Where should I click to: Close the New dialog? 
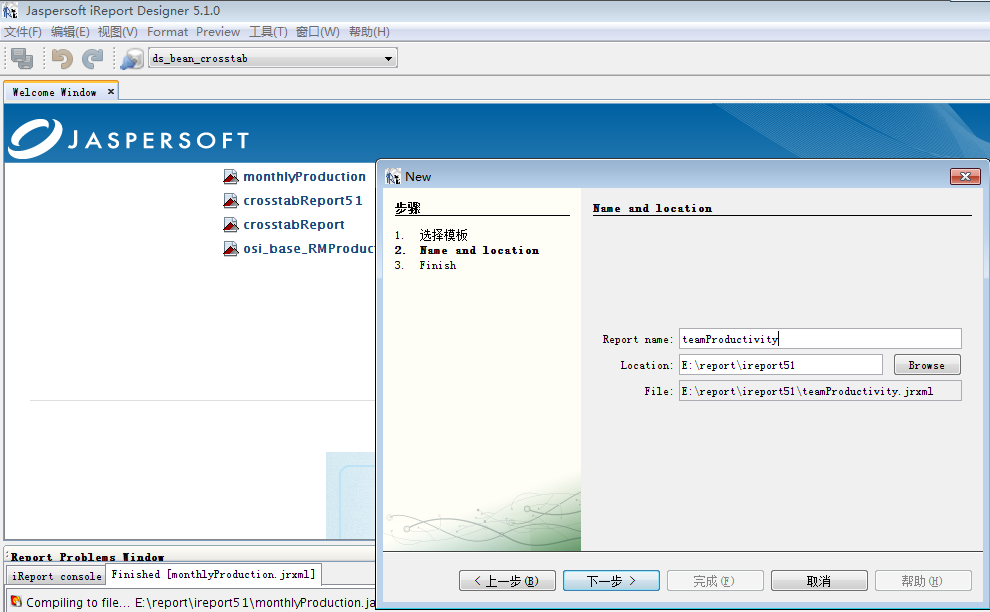pos(965,177)
